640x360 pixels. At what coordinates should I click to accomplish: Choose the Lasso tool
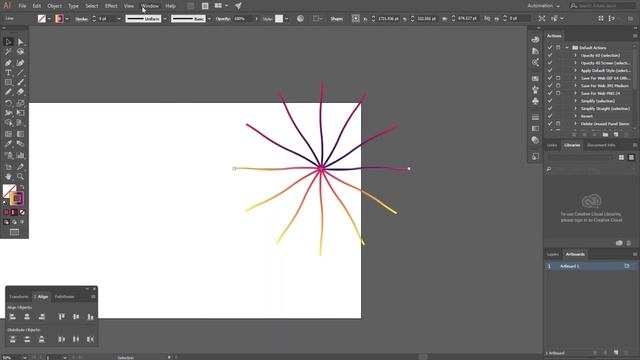[20, 52]
